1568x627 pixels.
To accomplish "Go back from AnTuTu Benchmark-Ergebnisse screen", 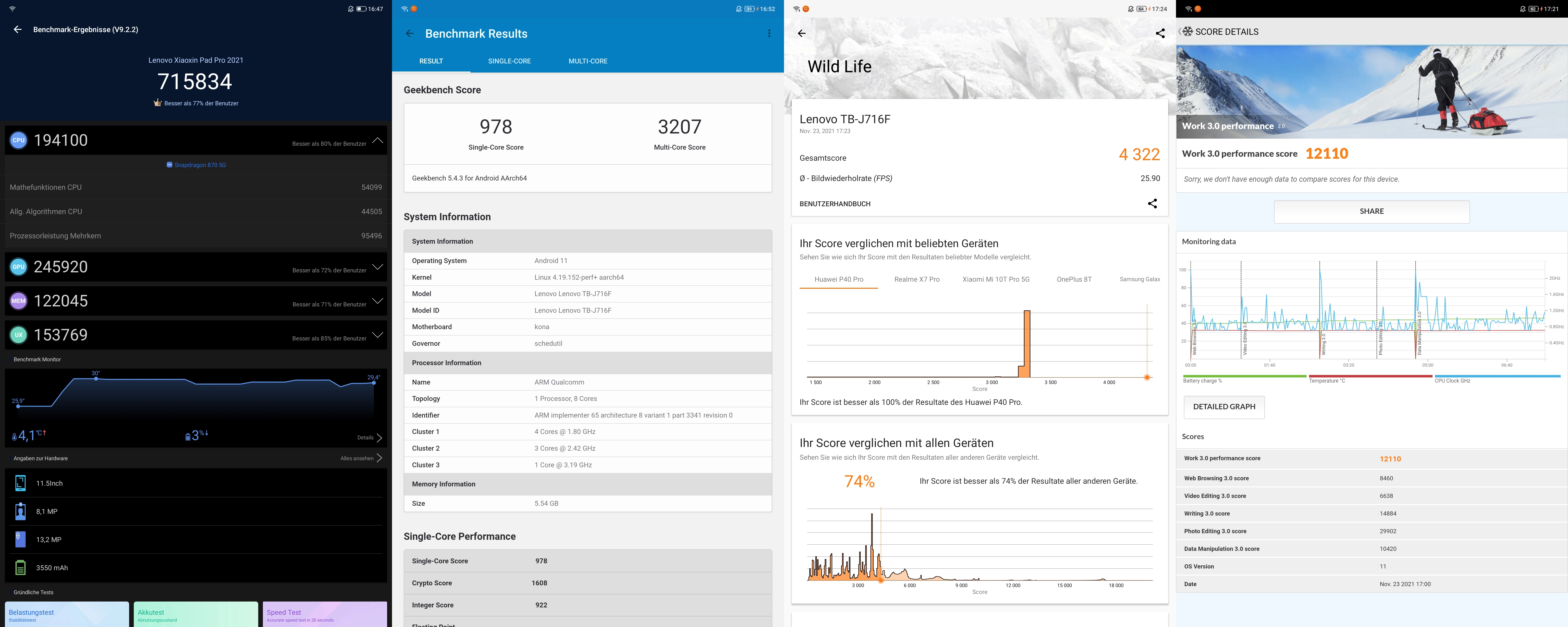I will (18, 29).
